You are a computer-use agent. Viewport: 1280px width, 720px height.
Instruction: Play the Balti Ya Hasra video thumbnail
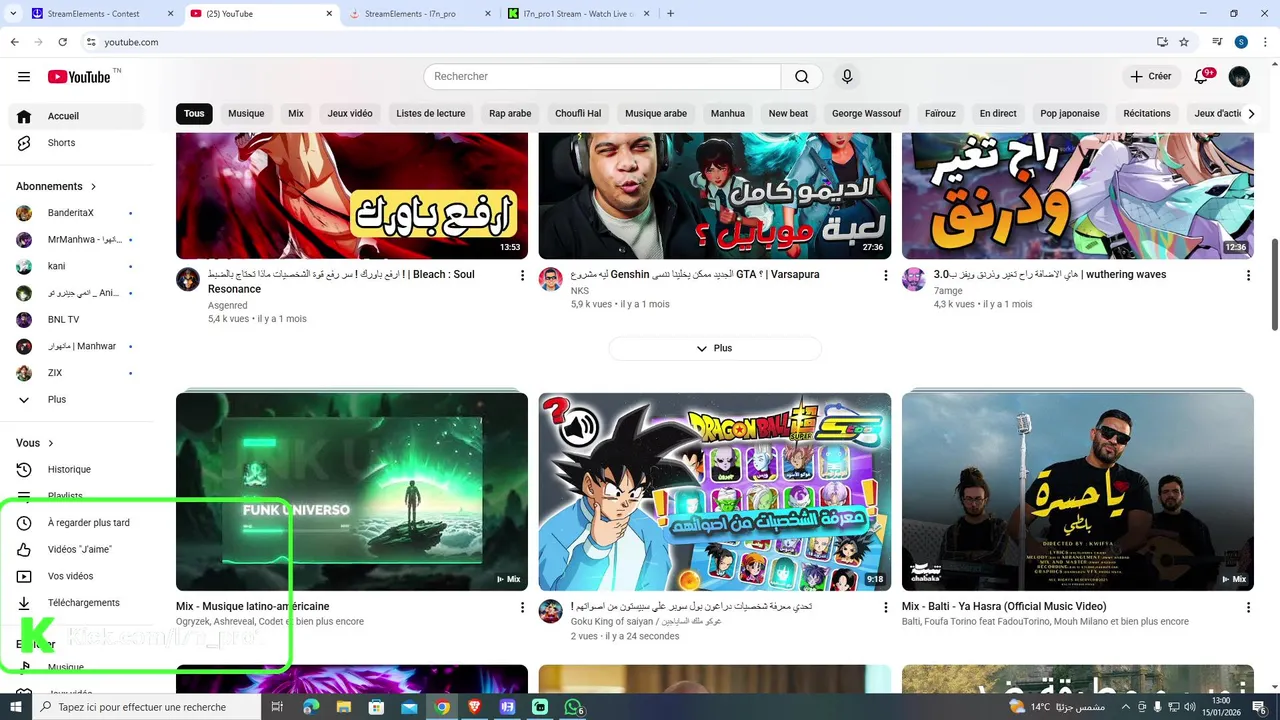1078,491
